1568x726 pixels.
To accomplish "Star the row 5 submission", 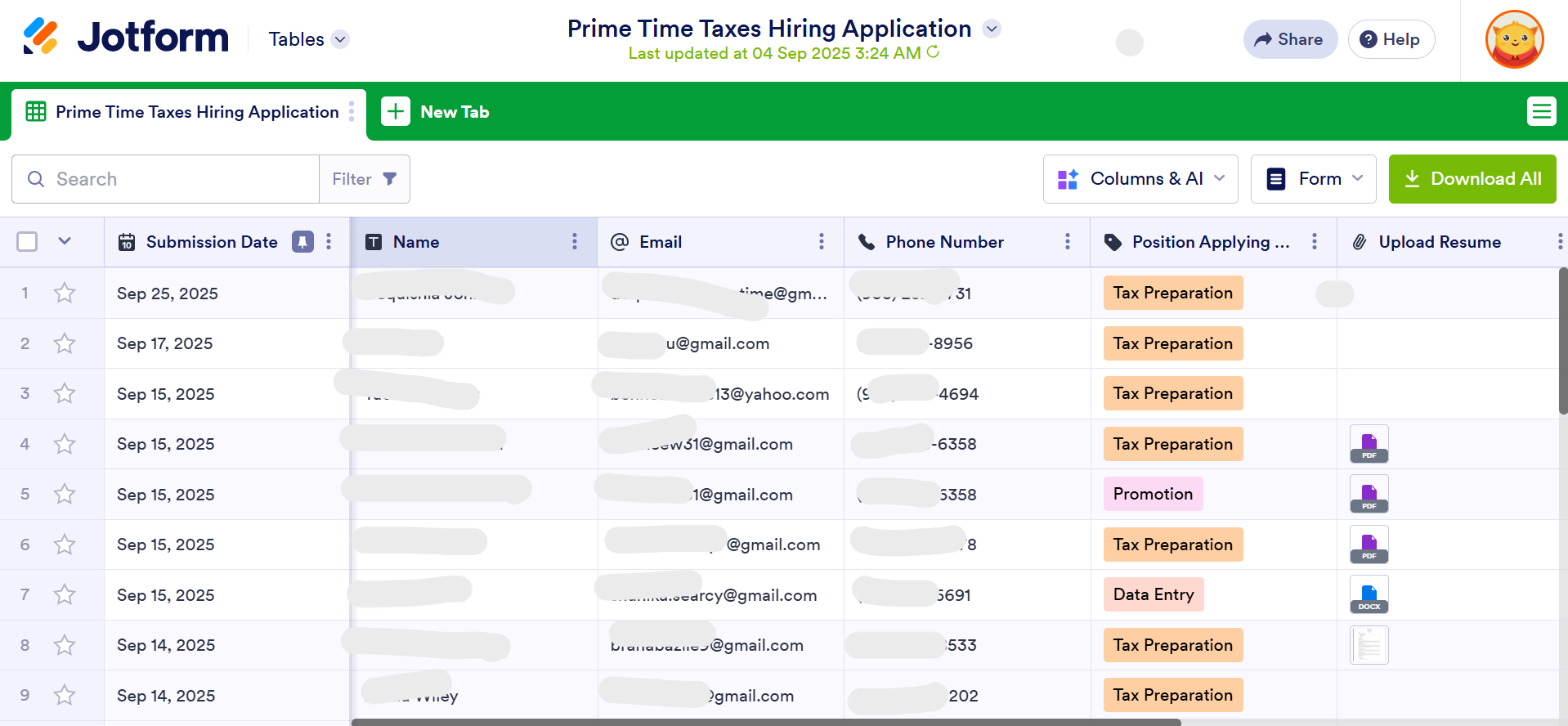I will pyautogui.click(x=65, y=495).
